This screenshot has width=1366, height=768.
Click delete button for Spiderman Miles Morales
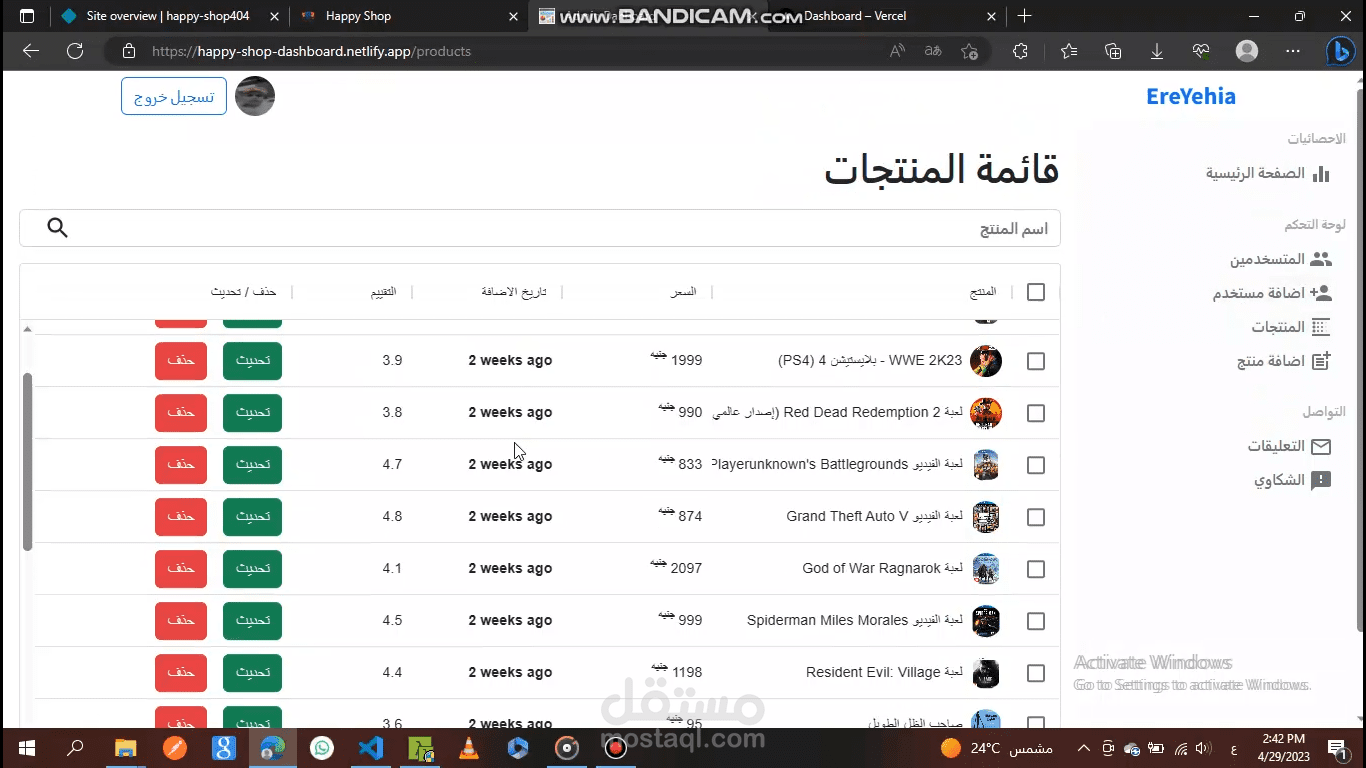(x=181, y=621)
